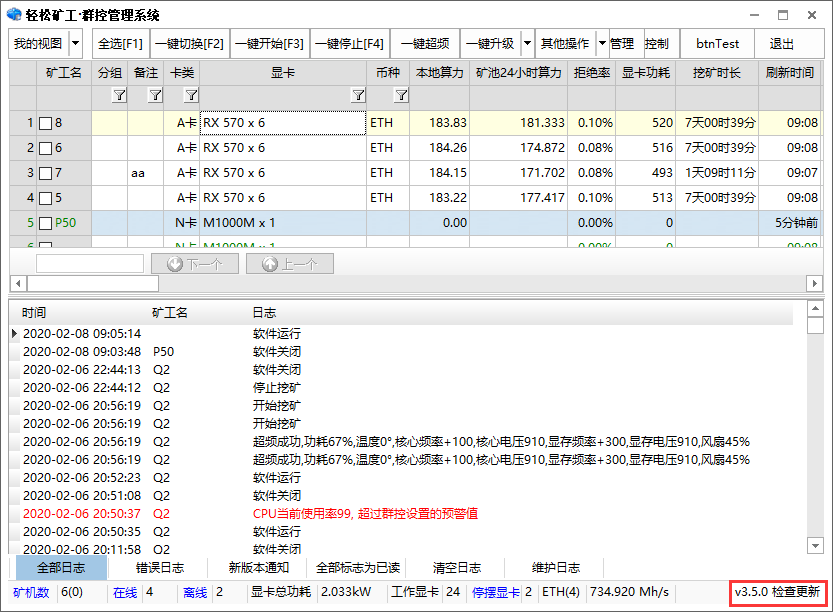Click the v3.5.0 检查更新 link
This screenshot has width=833, height=612.
(x=779, y=592)
